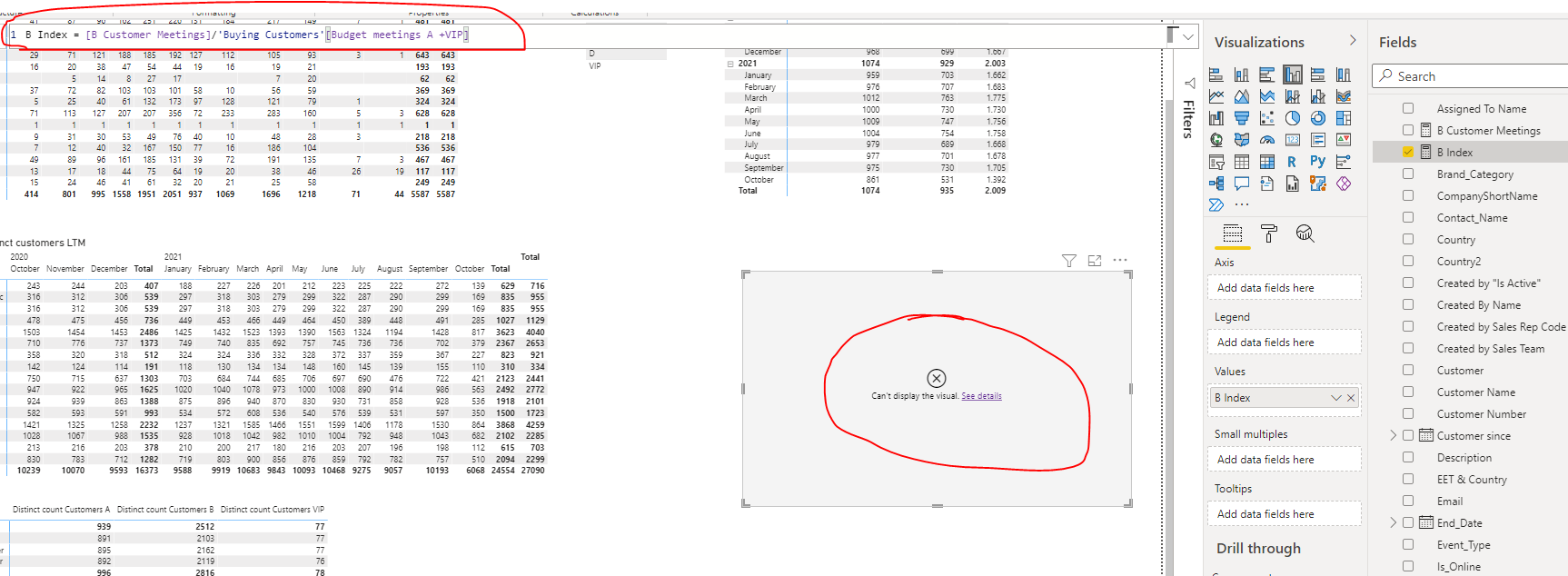Select the 100% stacked bar chart visual
The height and width of the screenshot is (576, 1568).
pos(1318,74)
